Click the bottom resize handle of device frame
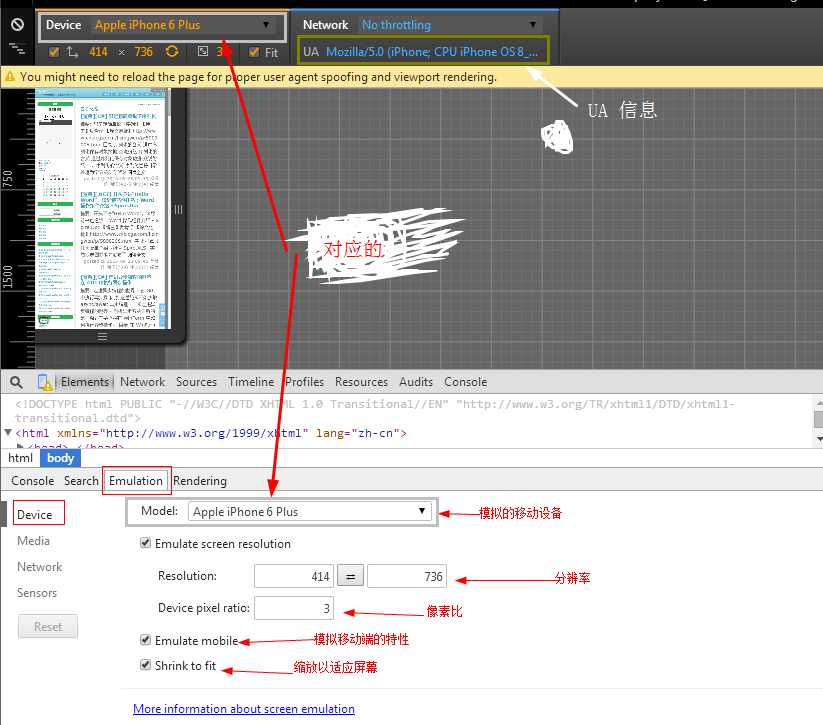Image resolution: width=823 pixels, height=725 pixels. coord(102,337)
